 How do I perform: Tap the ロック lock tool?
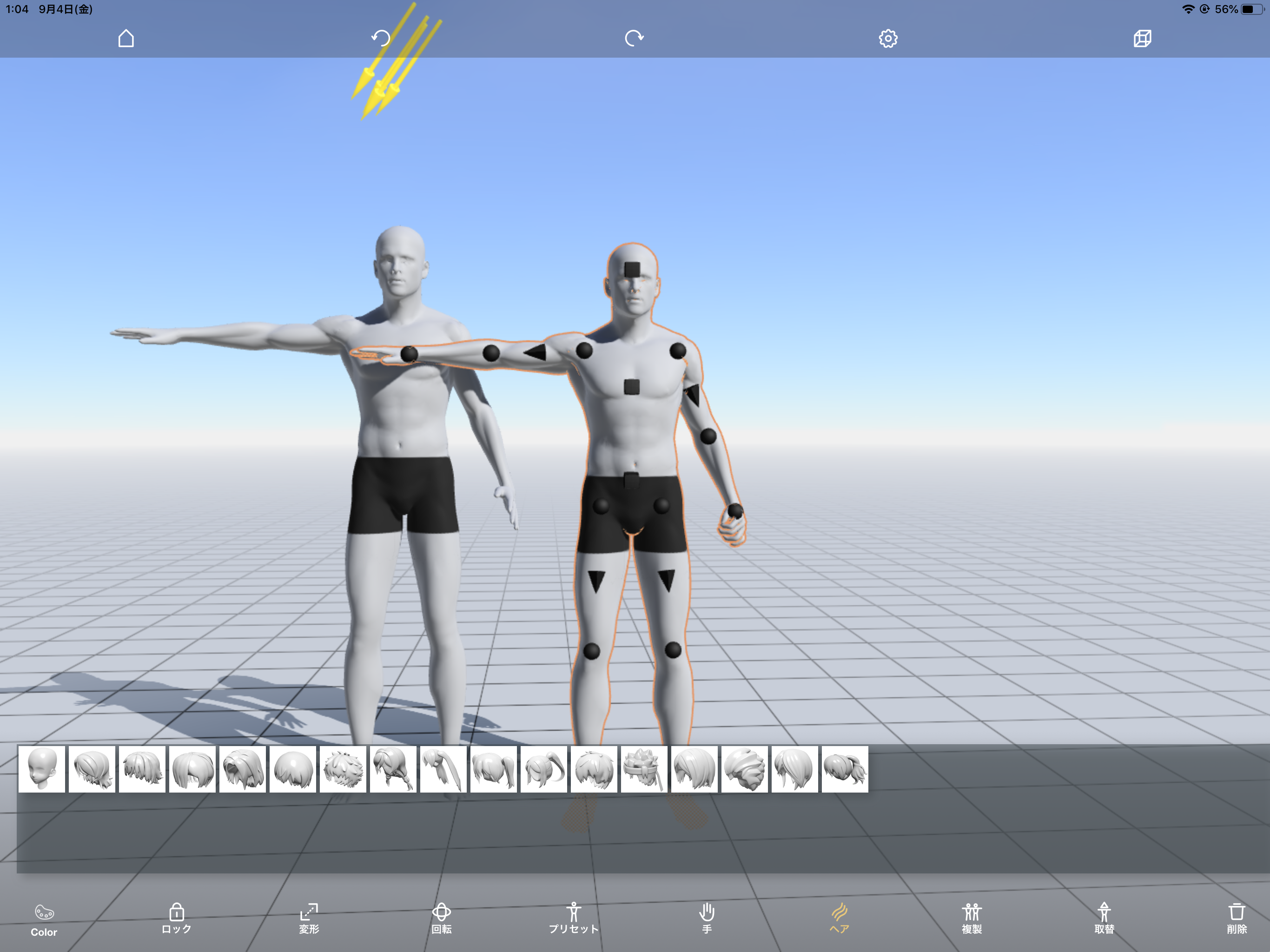(176, 919)
